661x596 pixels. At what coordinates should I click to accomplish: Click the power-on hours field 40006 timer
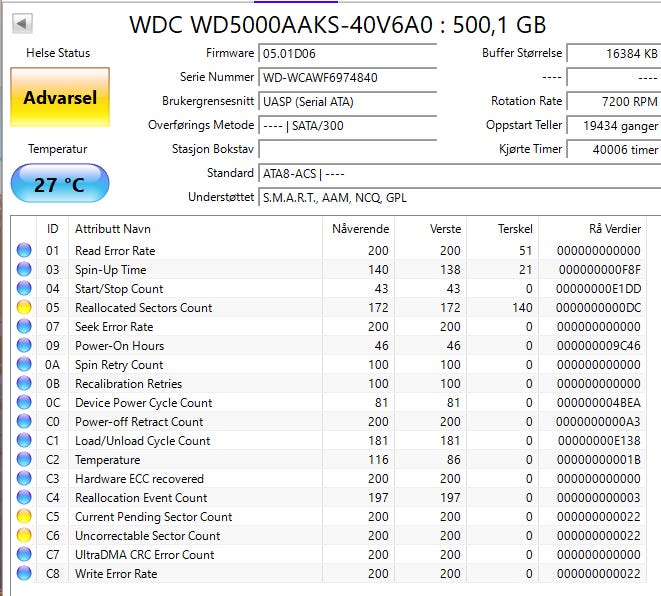click(614, 149)
